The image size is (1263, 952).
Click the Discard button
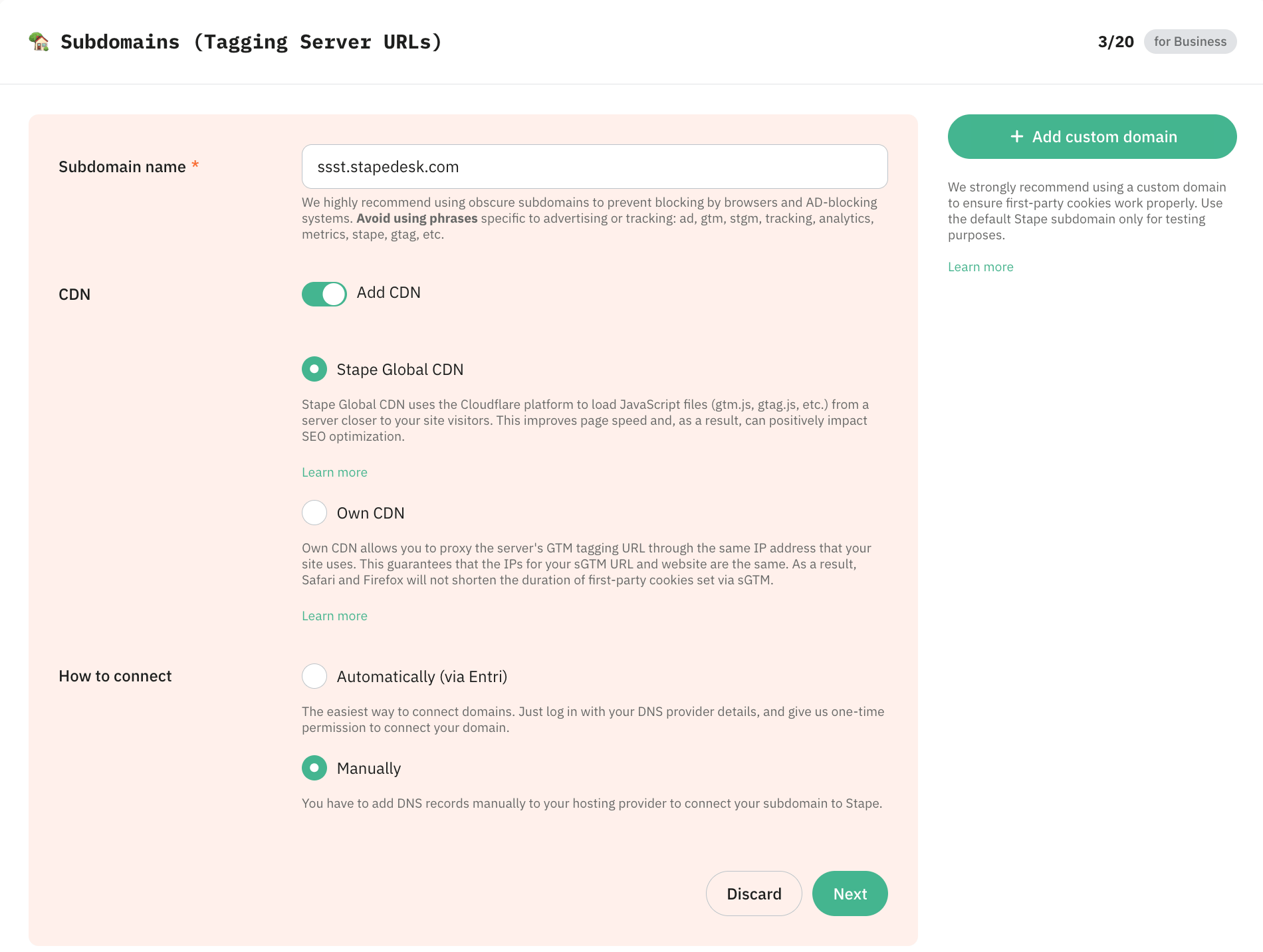[754, 893]
